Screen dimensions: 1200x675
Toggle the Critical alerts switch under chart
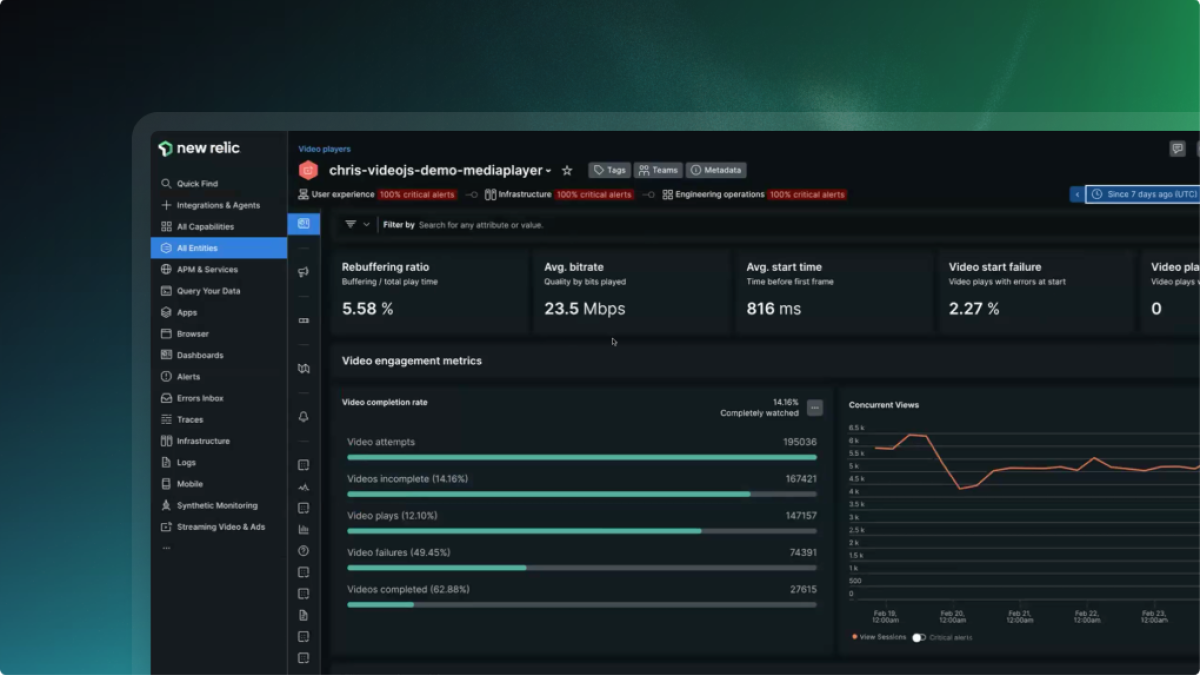pyautogui.click(x=918, y=637)
